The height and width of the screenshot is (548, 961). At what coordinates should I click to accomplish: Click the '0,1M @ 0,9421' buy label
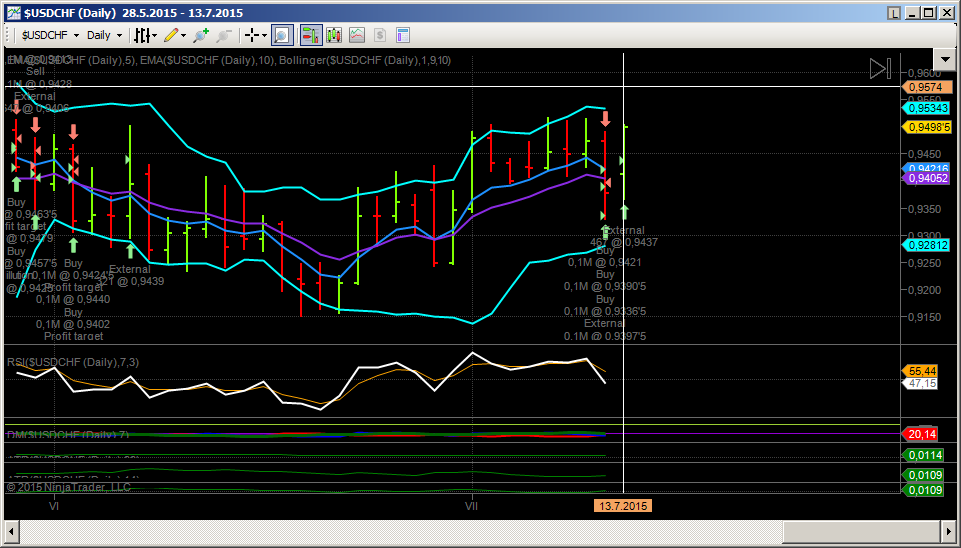[604, 262]
